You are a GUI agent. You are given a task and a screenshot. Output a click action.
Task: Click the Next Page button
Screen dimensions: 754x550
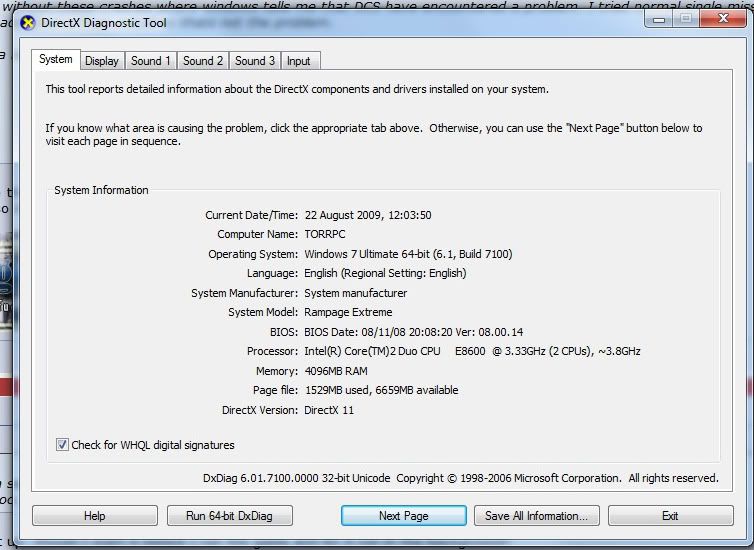[x=403, y=516]
